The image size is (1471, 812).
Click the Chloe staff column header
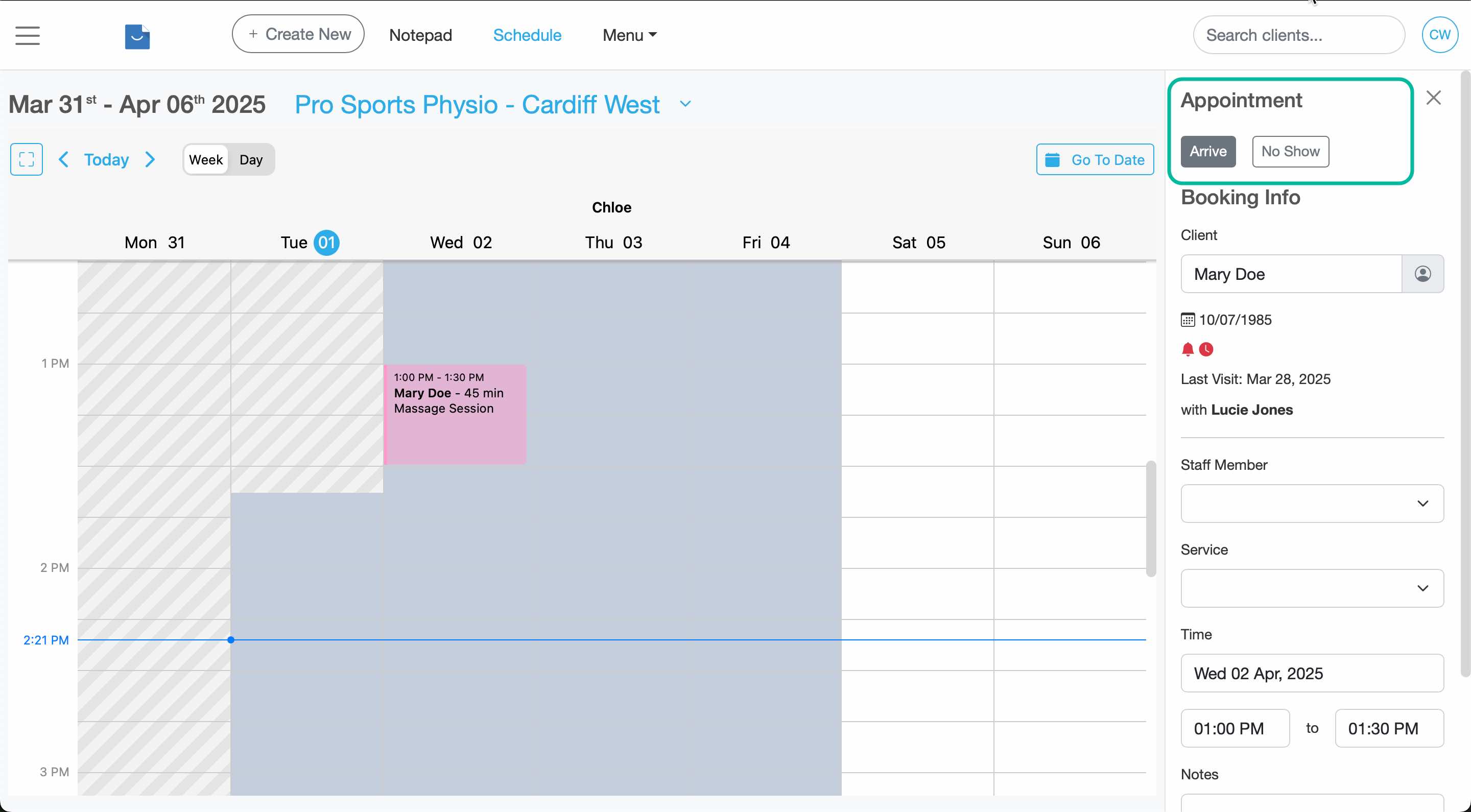click(611, 207)
